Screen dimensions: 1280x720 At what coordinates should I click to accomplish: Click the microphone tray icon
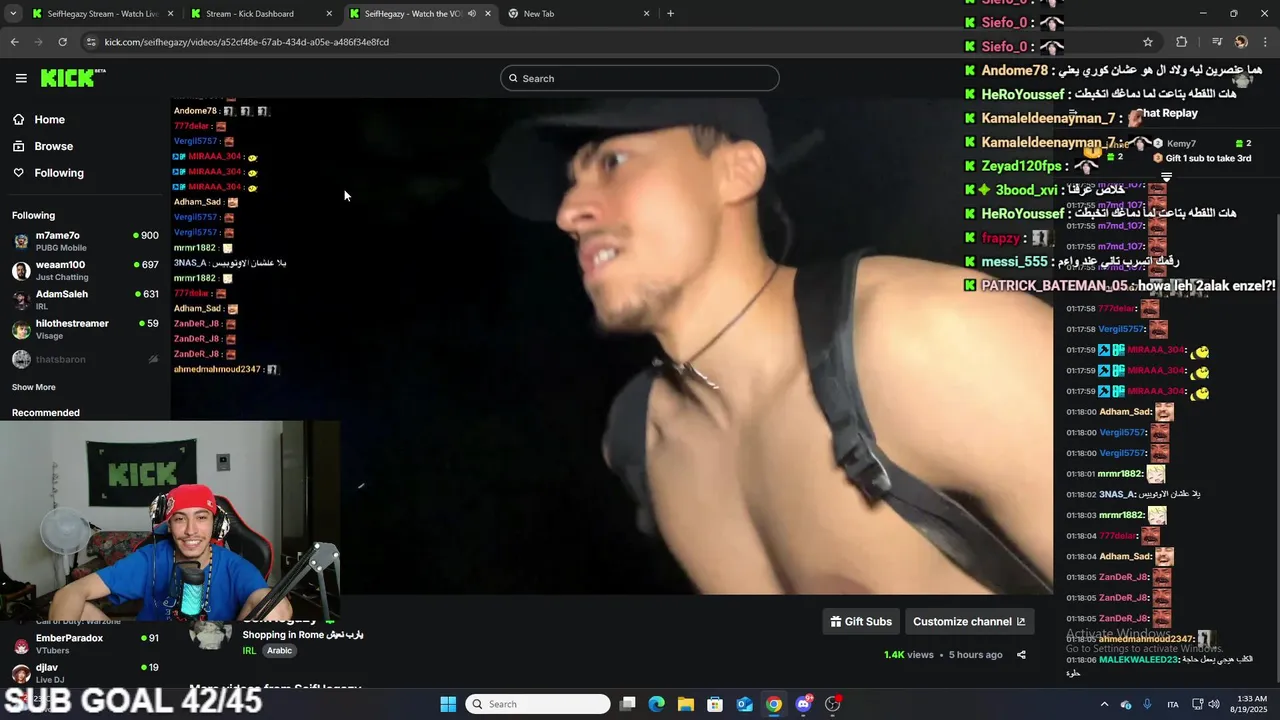tap(1147, 704)
